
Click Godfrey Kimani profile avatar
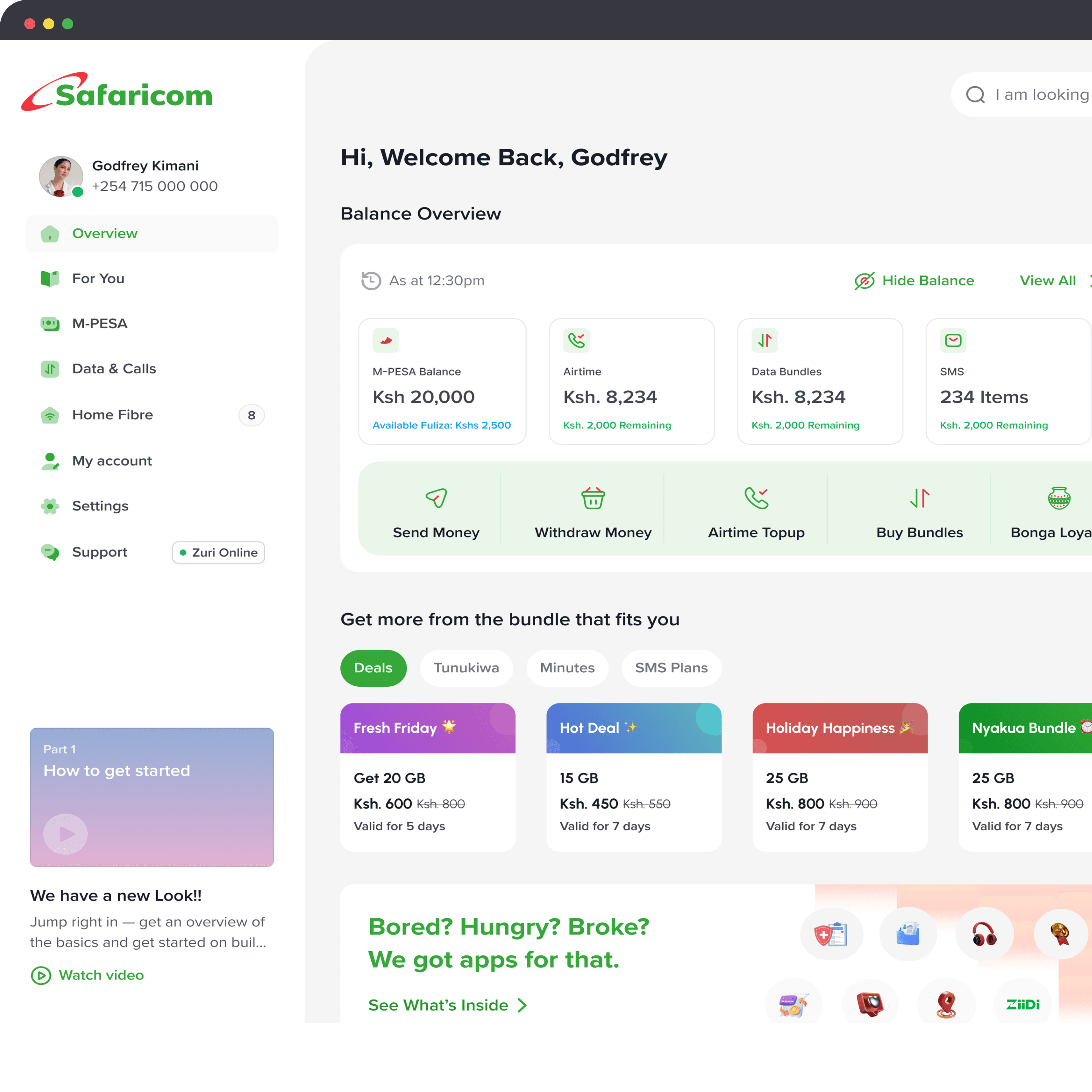(x=61, y=176)
